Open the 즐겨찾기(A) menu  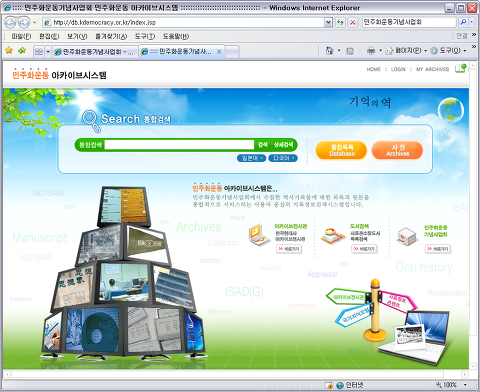[x=111, y=36]
